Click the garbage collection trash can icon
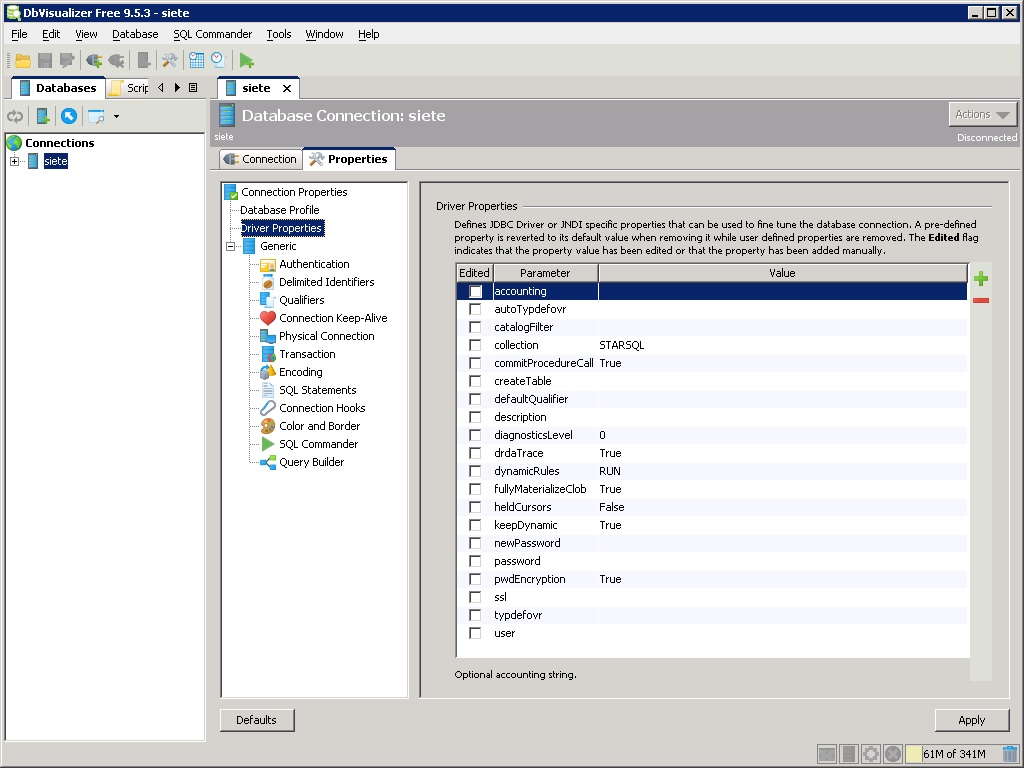The height and width of the screenshot is (768, 1024). [1010, 754]
